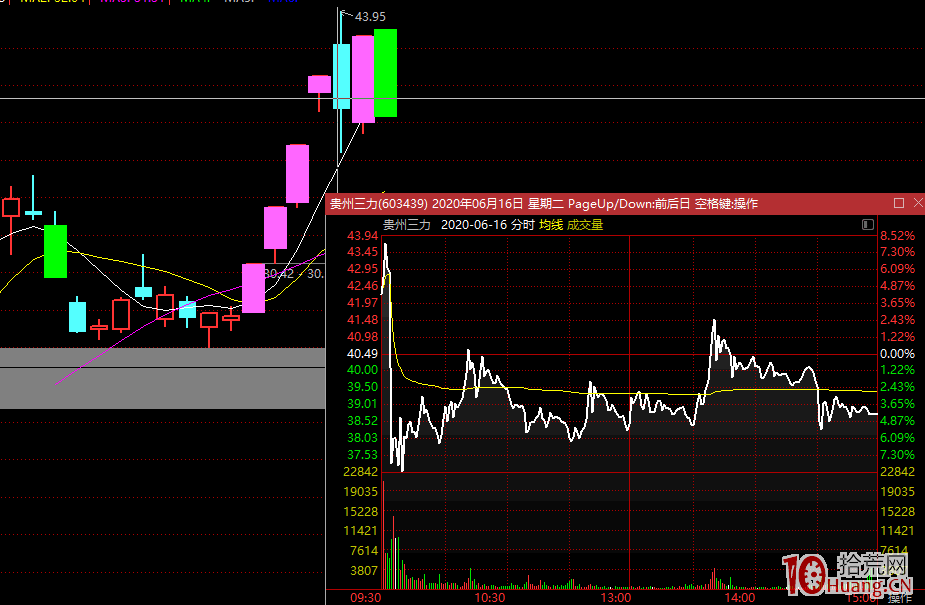Click the 39.50 price axis value
The image size is (925, 605).
tap(362, 387)
